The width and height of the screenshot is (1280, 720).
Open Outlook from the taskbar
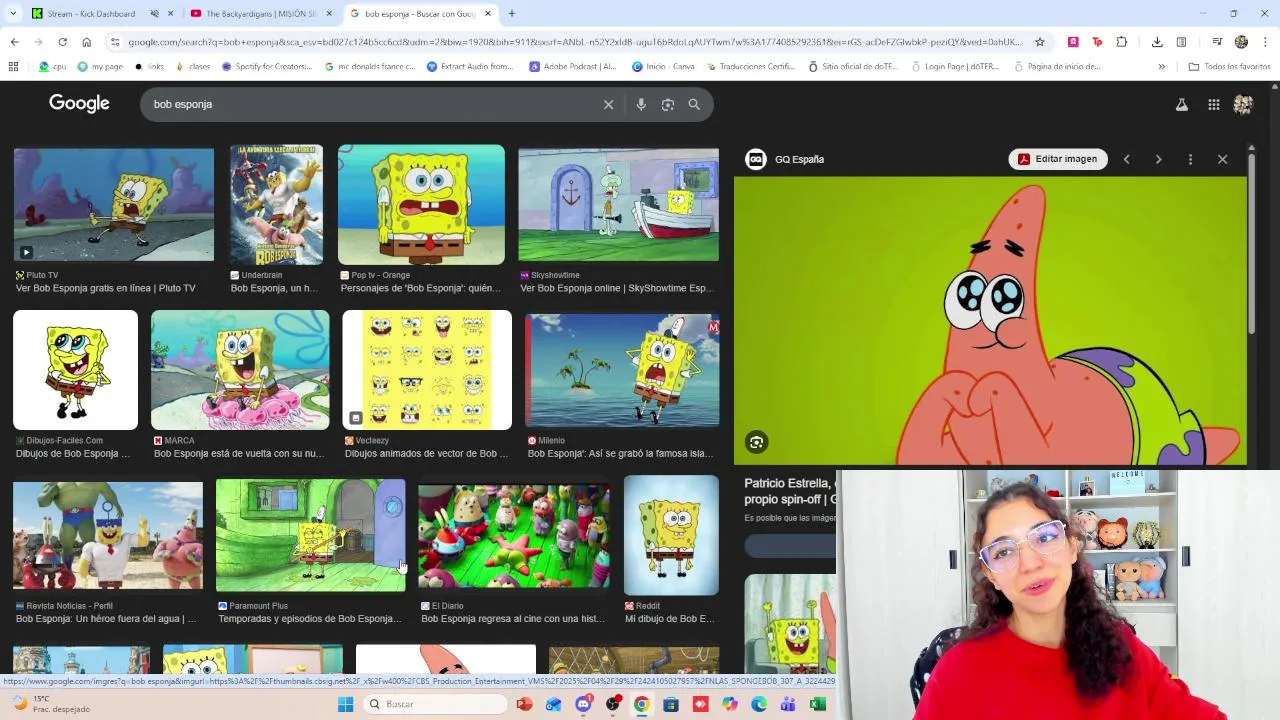[553, 704]
